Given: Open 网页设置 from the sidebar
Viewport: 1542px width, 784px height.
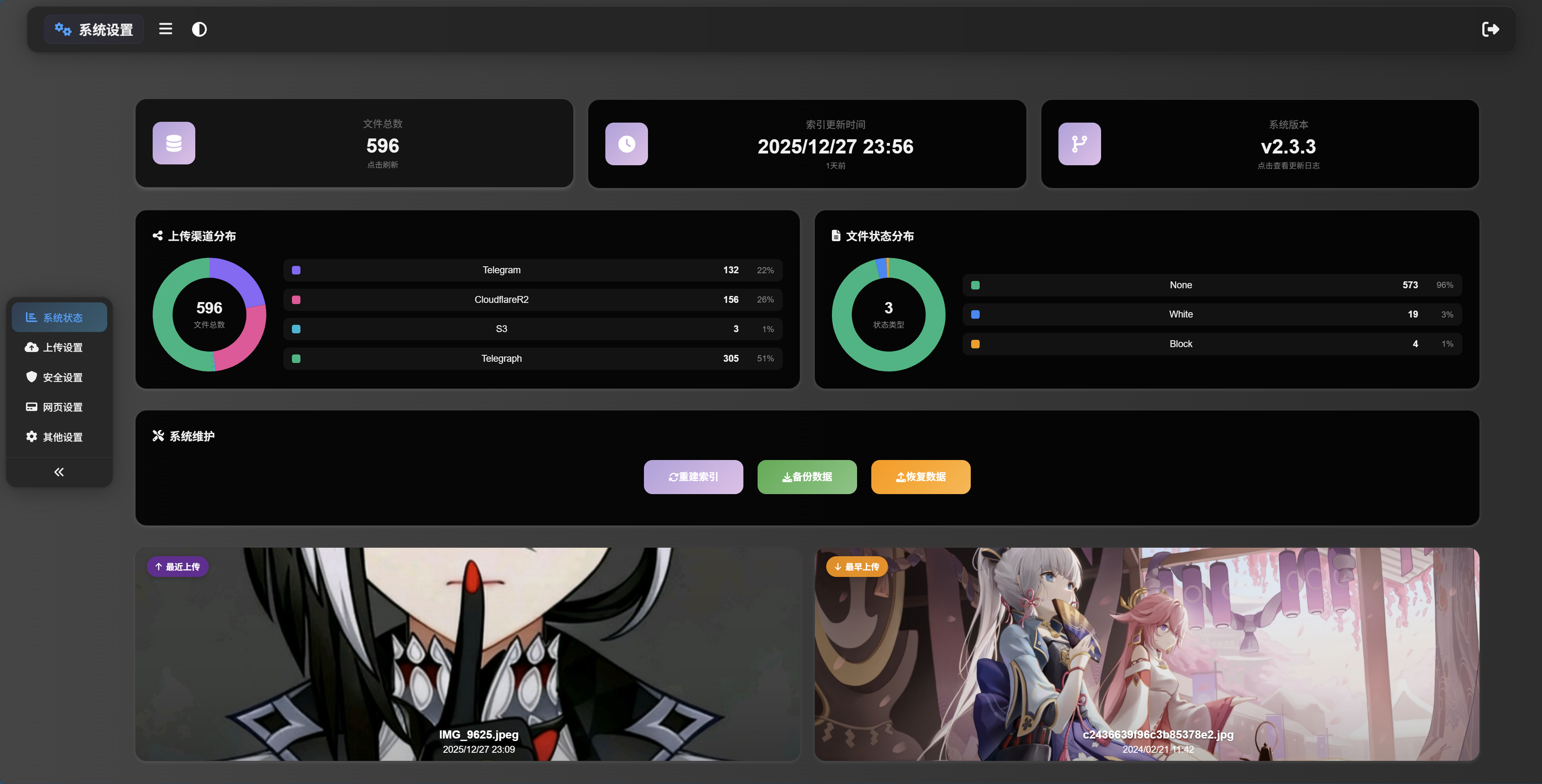Looking at the screenshot, I should click(31, 407).
